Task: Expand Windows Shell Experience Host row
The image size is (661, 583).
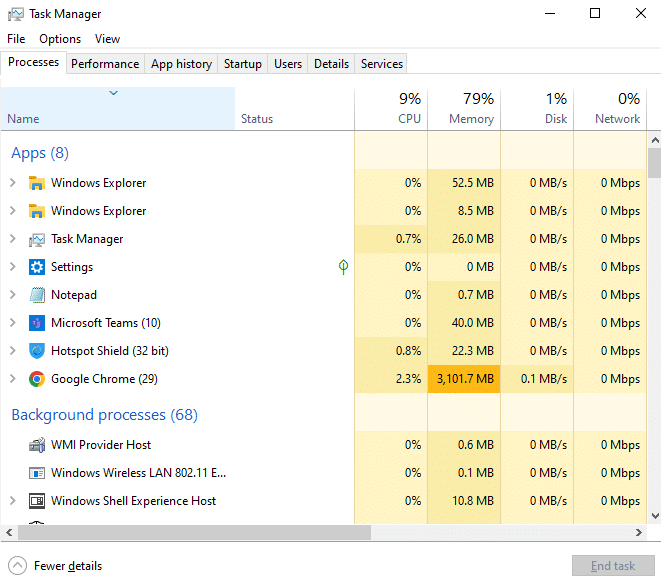Action: tap(13, 500)
